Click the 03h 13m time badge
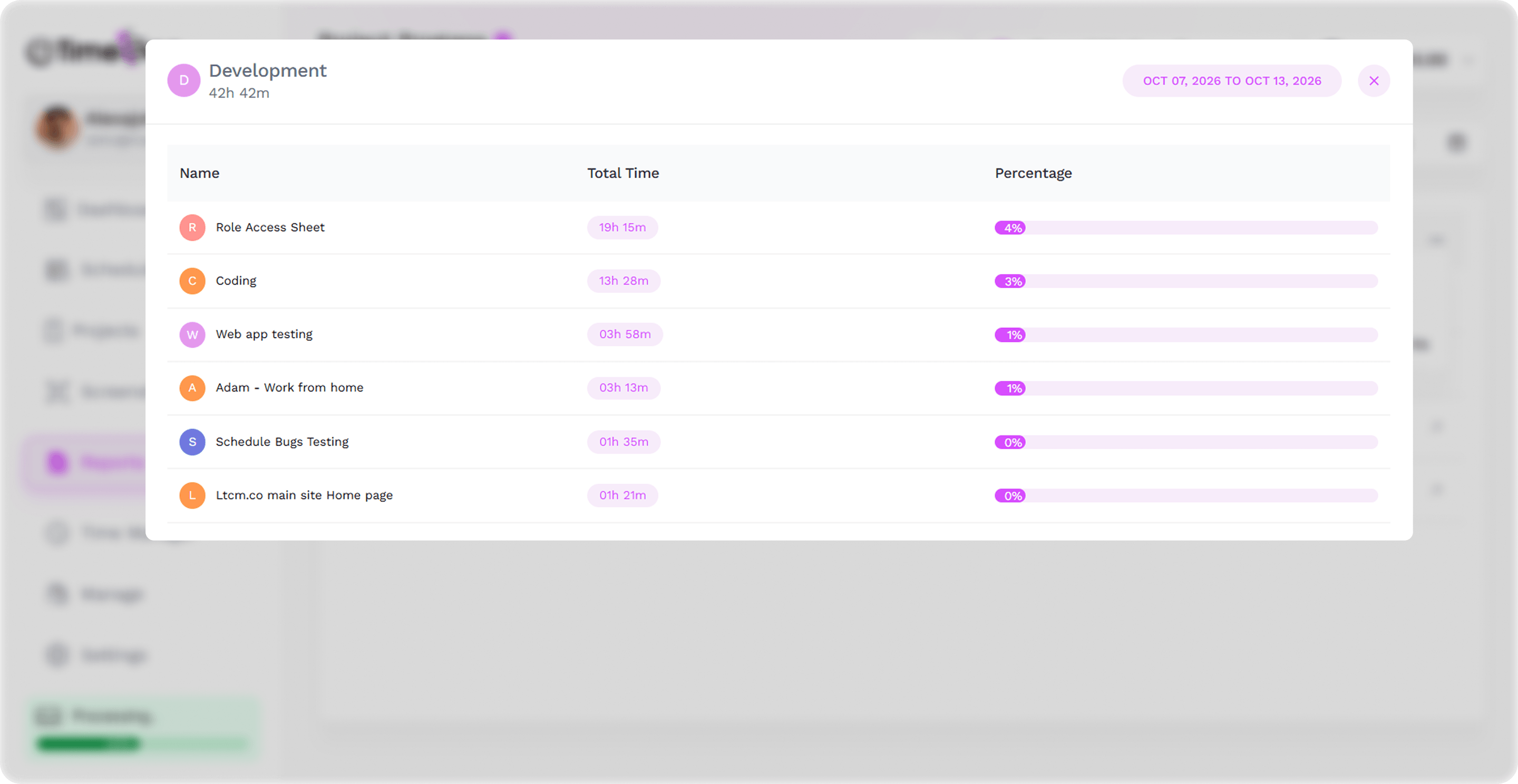Image resolution: width=1518 pixels, height=784 pixels. [x=624, y=388]
